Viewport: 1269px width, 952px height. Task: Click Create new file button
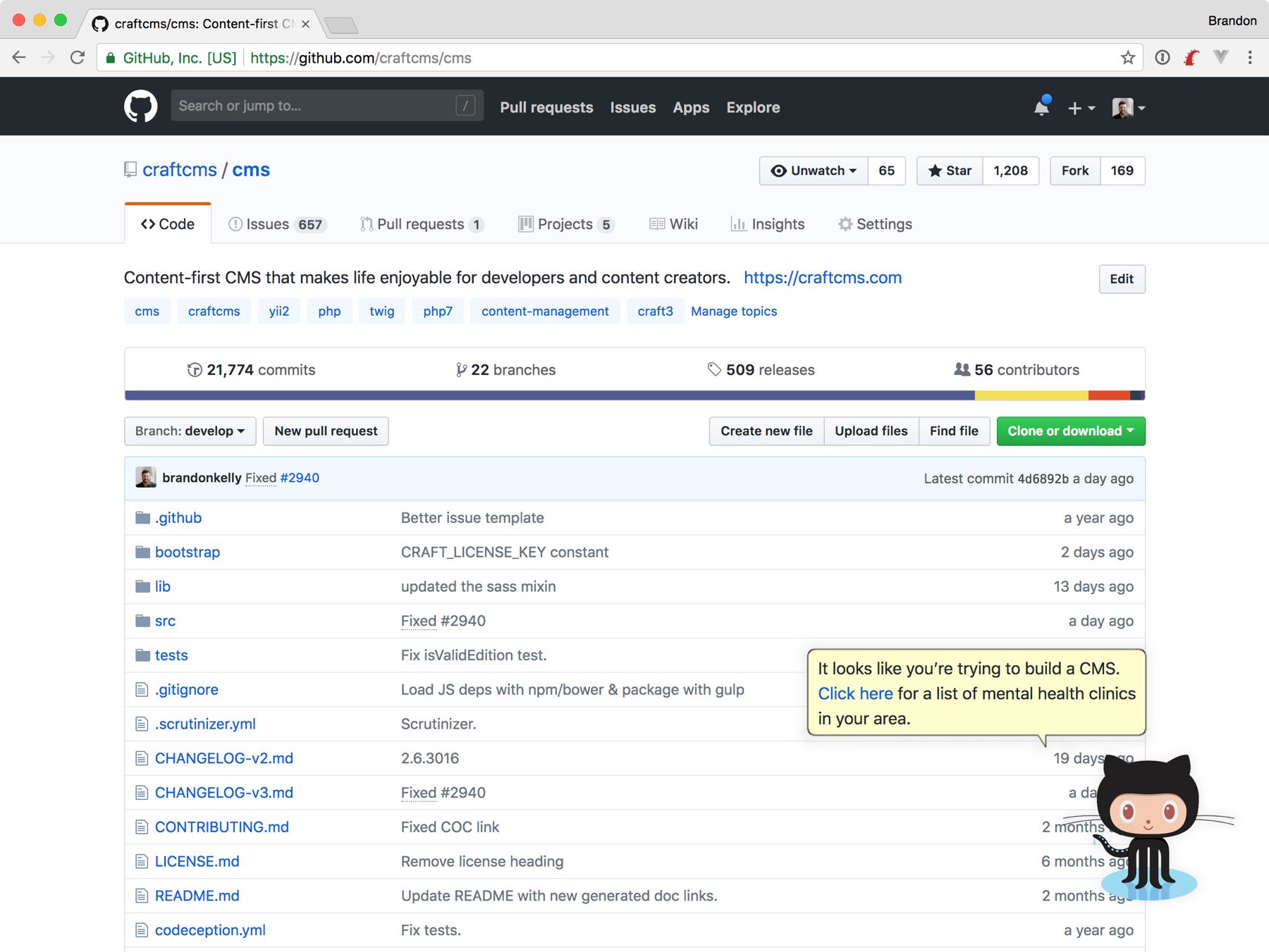coord(766,431)
